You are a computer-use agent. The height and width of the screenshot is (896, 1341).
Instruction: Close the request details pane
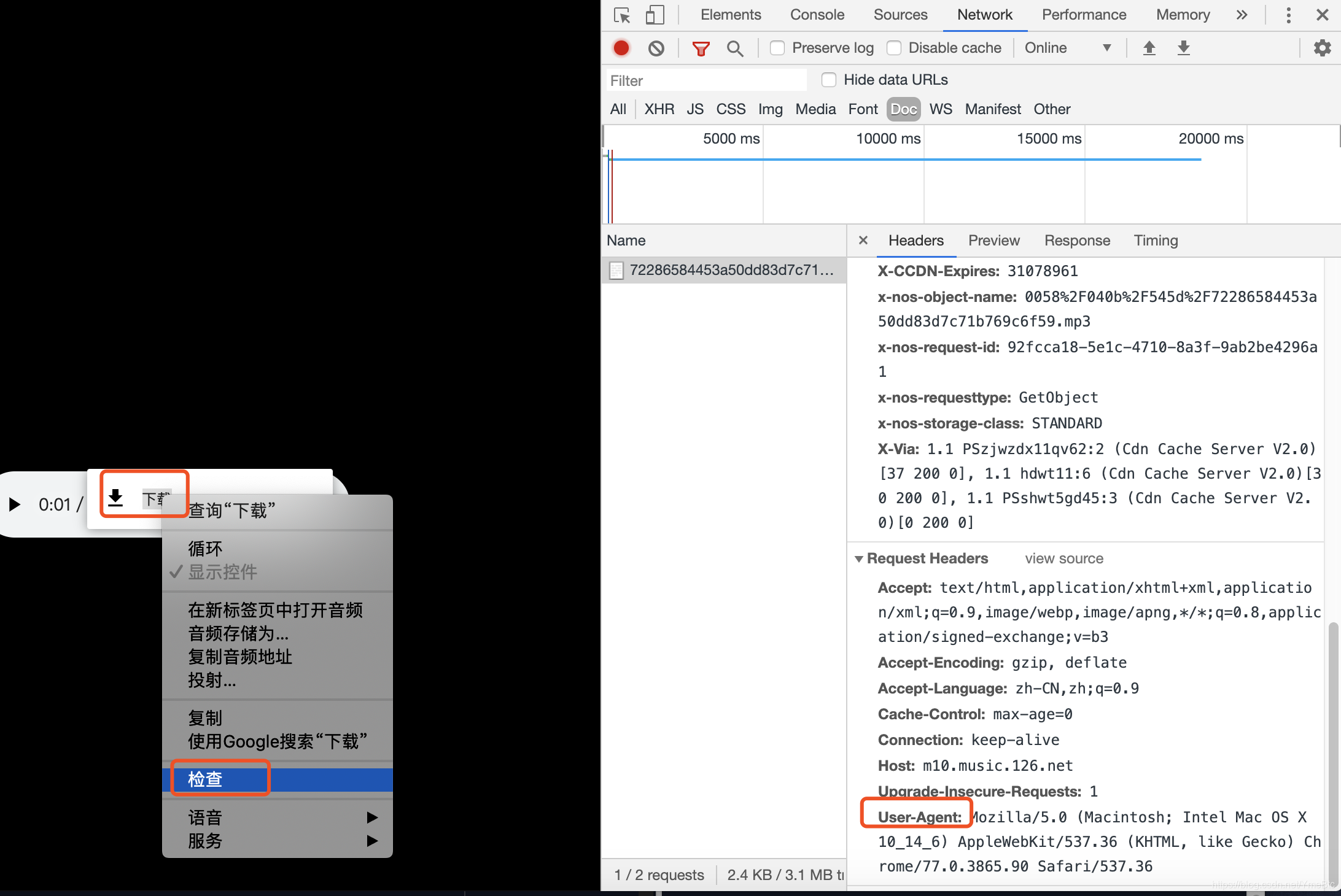(863, 240)
